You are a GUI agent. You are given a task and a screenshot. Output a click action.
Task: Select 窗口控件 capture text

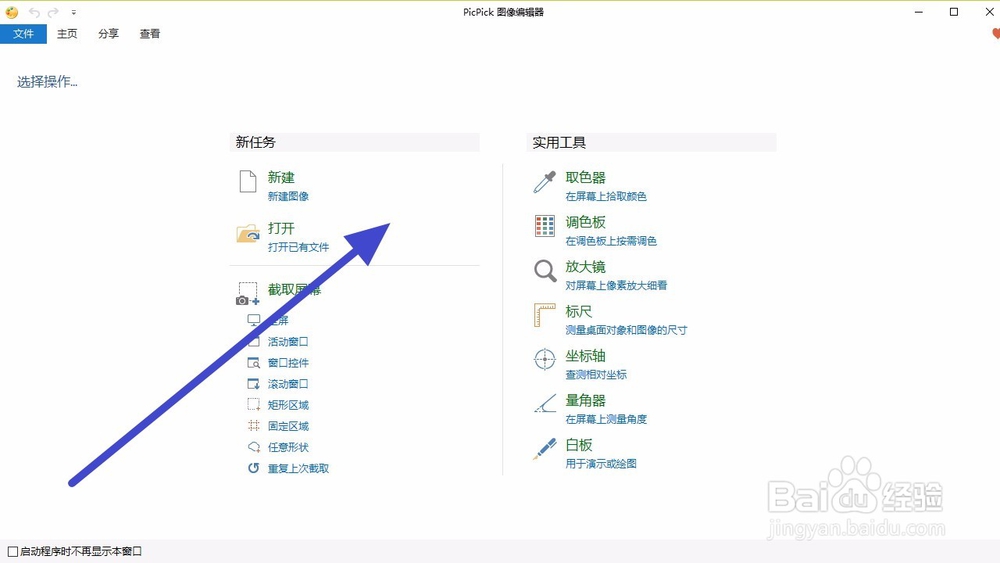288,363
